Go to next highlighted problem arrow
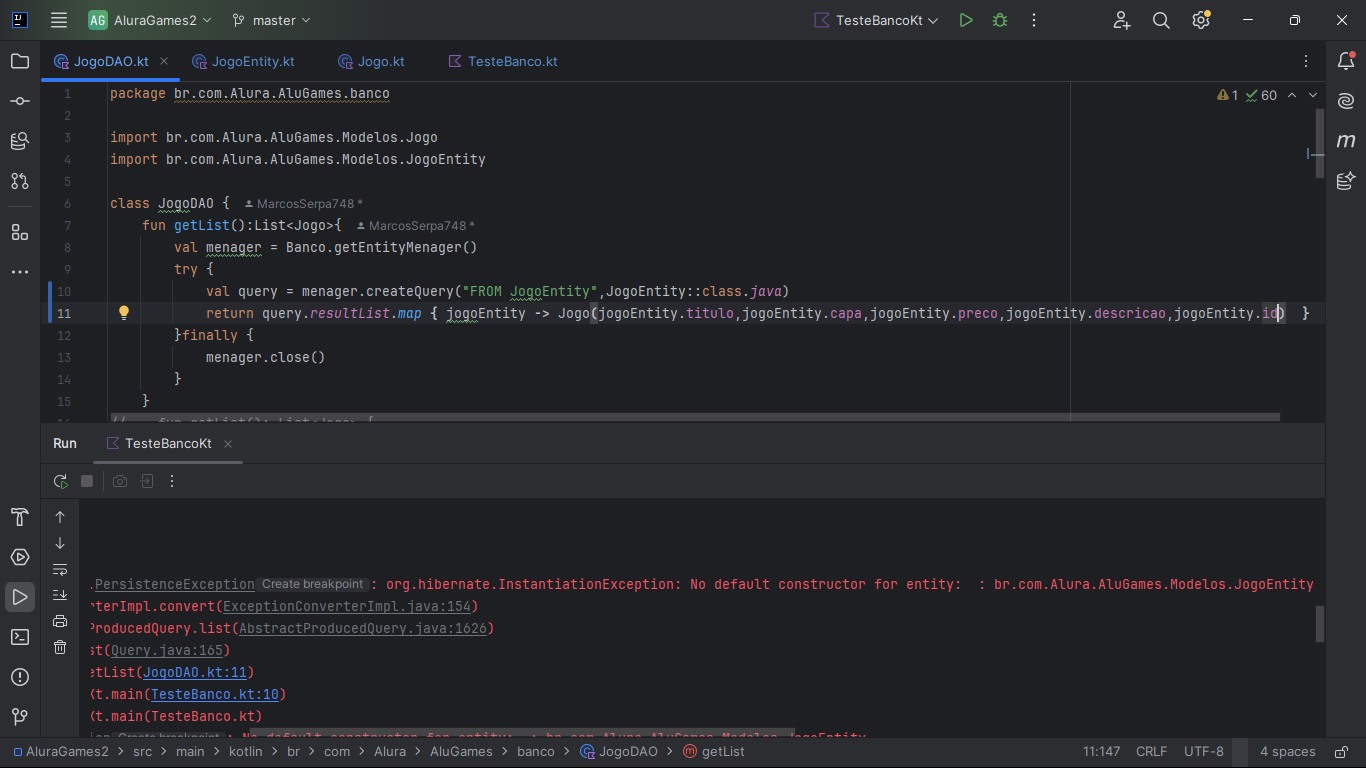This screenshot has width=1366, height=768. pos(1313,95)
